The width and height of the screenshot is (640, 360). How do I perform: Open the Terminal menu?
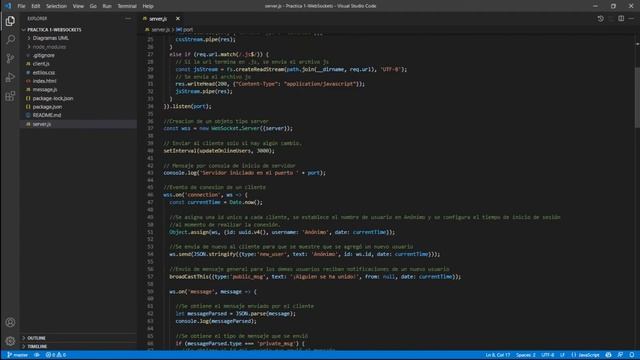pos(127,6)
